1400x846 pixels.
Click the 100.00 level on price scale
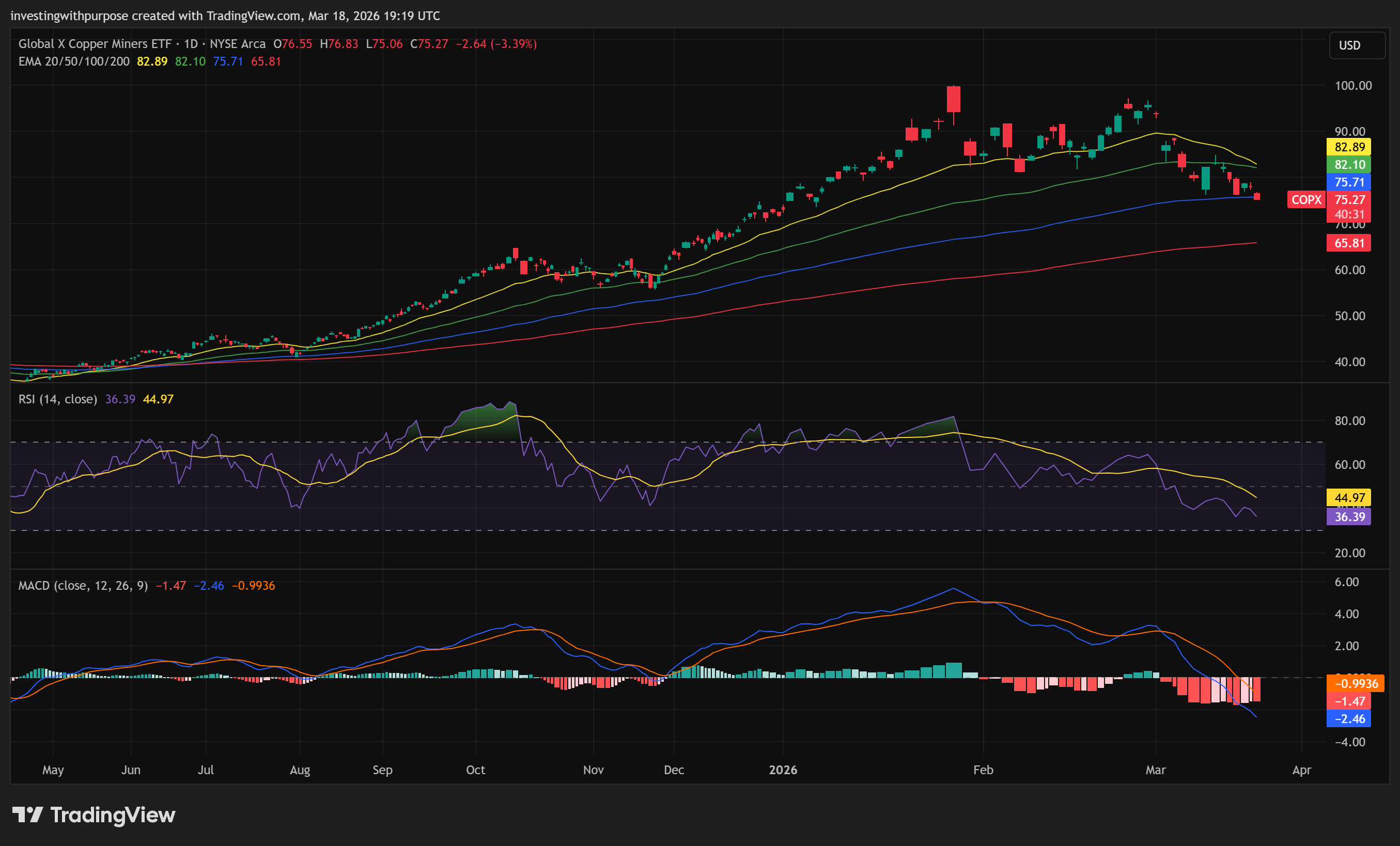coord(1353,86)
